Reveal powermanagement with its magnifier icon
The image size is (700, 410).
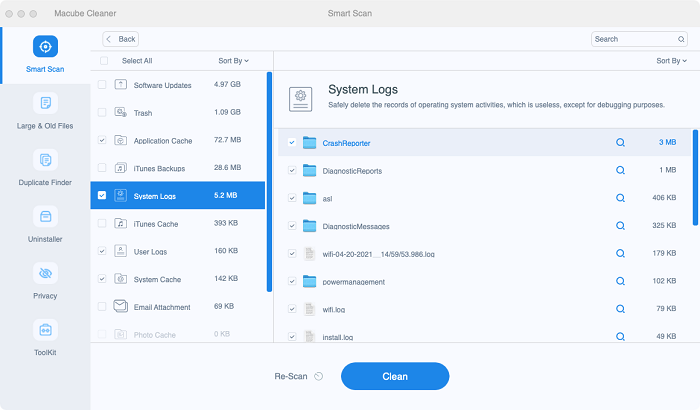[x=620, y=281]
